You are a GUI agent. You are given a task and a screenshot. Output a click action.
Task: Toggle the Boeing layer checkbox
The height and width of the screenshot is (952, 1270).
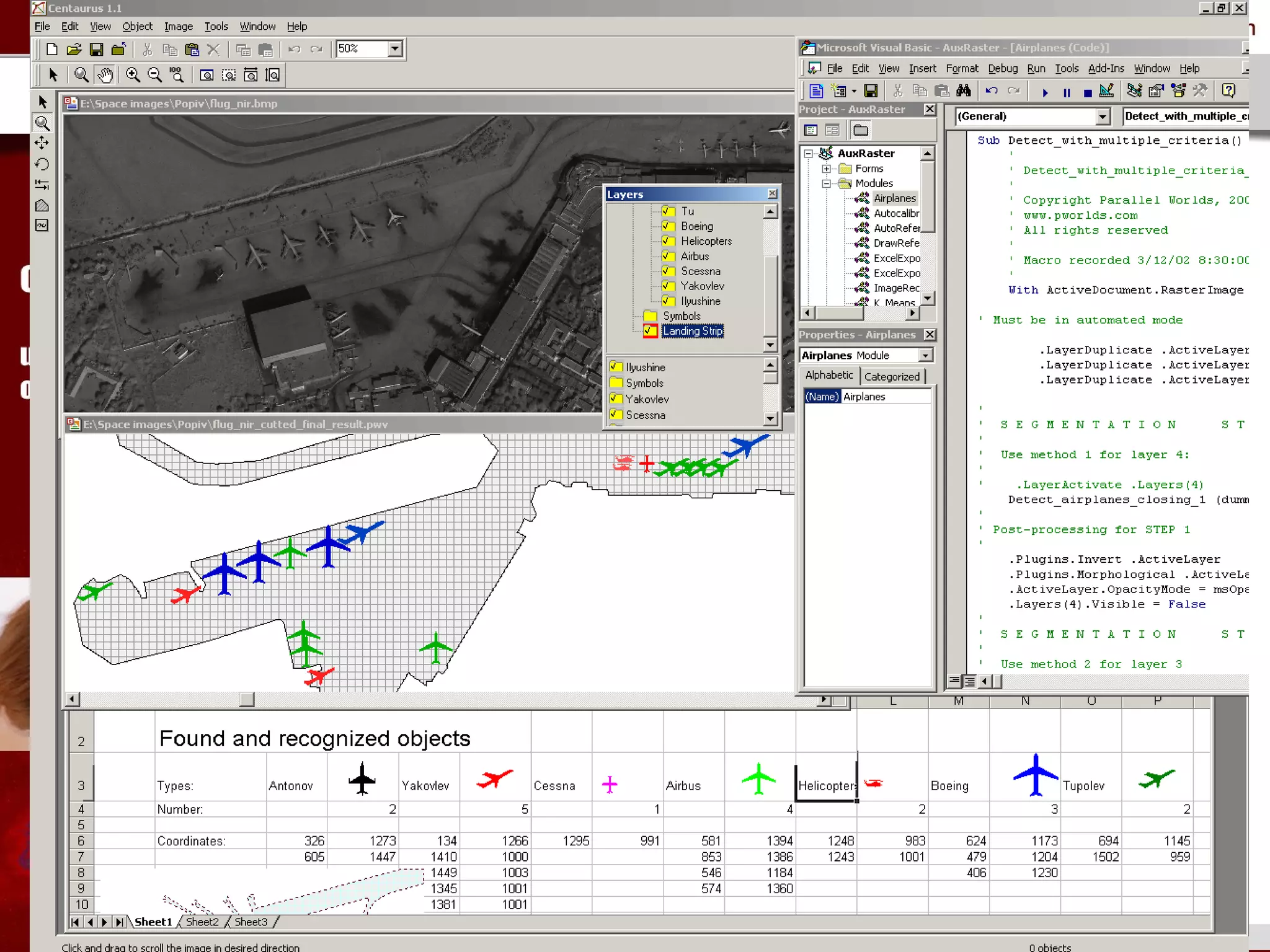668,226
